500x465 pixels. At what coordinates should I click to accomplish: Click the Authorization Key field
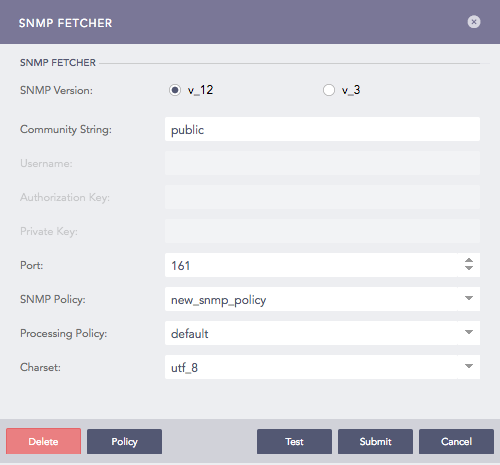tap(322, 197)
